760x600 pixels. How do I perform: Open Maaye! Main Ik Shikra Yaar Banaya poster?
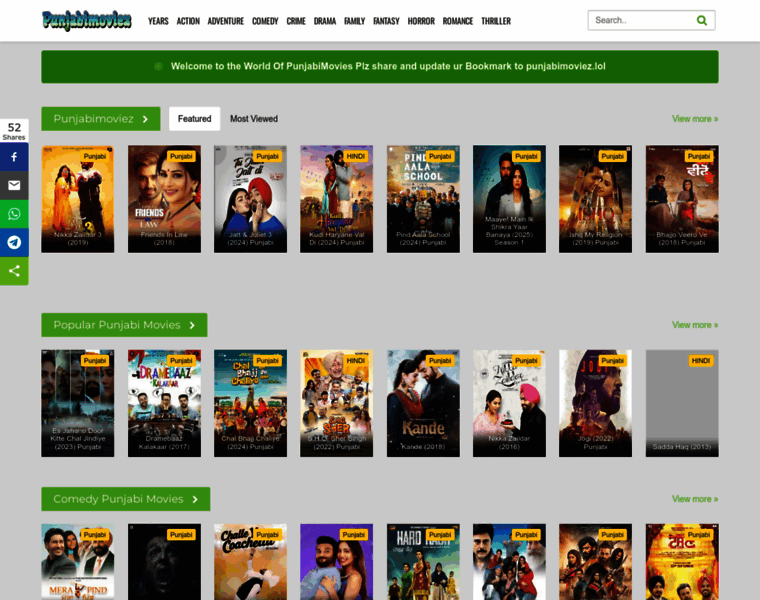pyautogui.click(x=509, y=199)
